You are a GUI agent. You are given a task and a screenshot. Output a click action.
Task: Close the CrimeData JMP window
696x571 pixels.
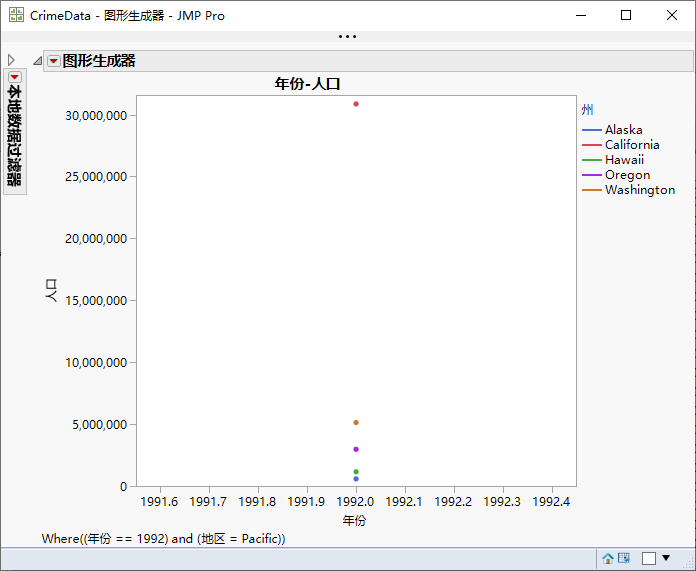pos(672,15)
